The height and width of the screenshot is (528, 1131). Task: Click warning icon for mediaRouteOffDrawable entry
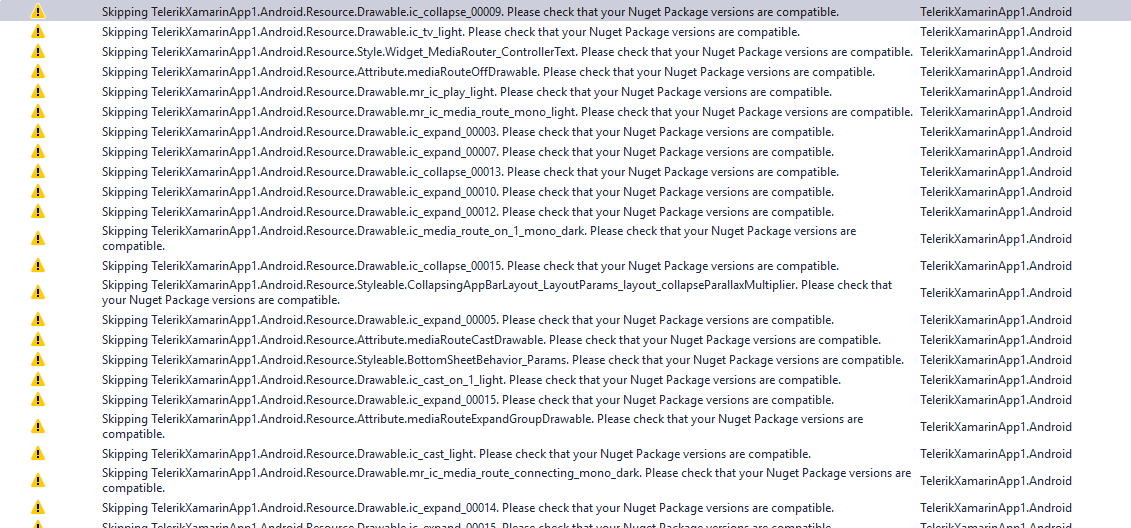tap(38, 71)
